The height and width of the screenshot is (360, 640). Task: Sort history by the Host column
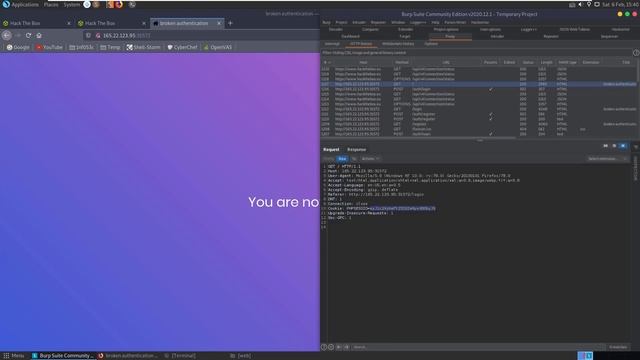coord(363,62)
